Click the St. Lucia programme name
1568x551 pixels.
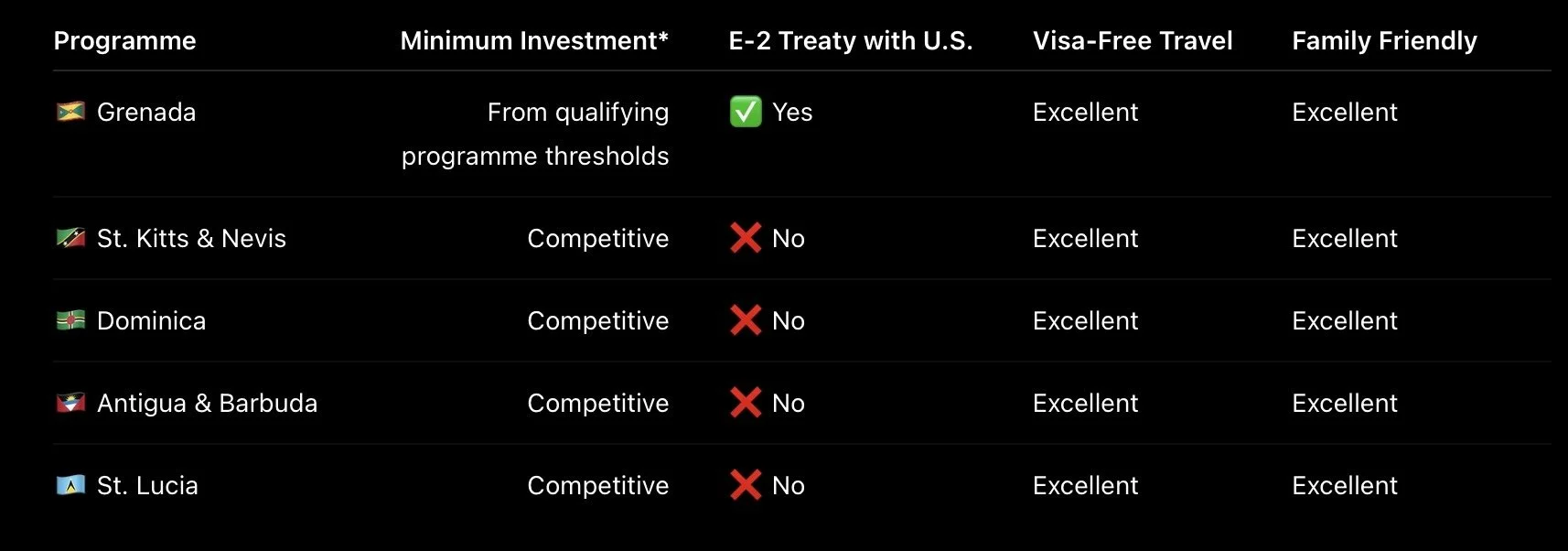pyautogui.click(x=147, y=485)
